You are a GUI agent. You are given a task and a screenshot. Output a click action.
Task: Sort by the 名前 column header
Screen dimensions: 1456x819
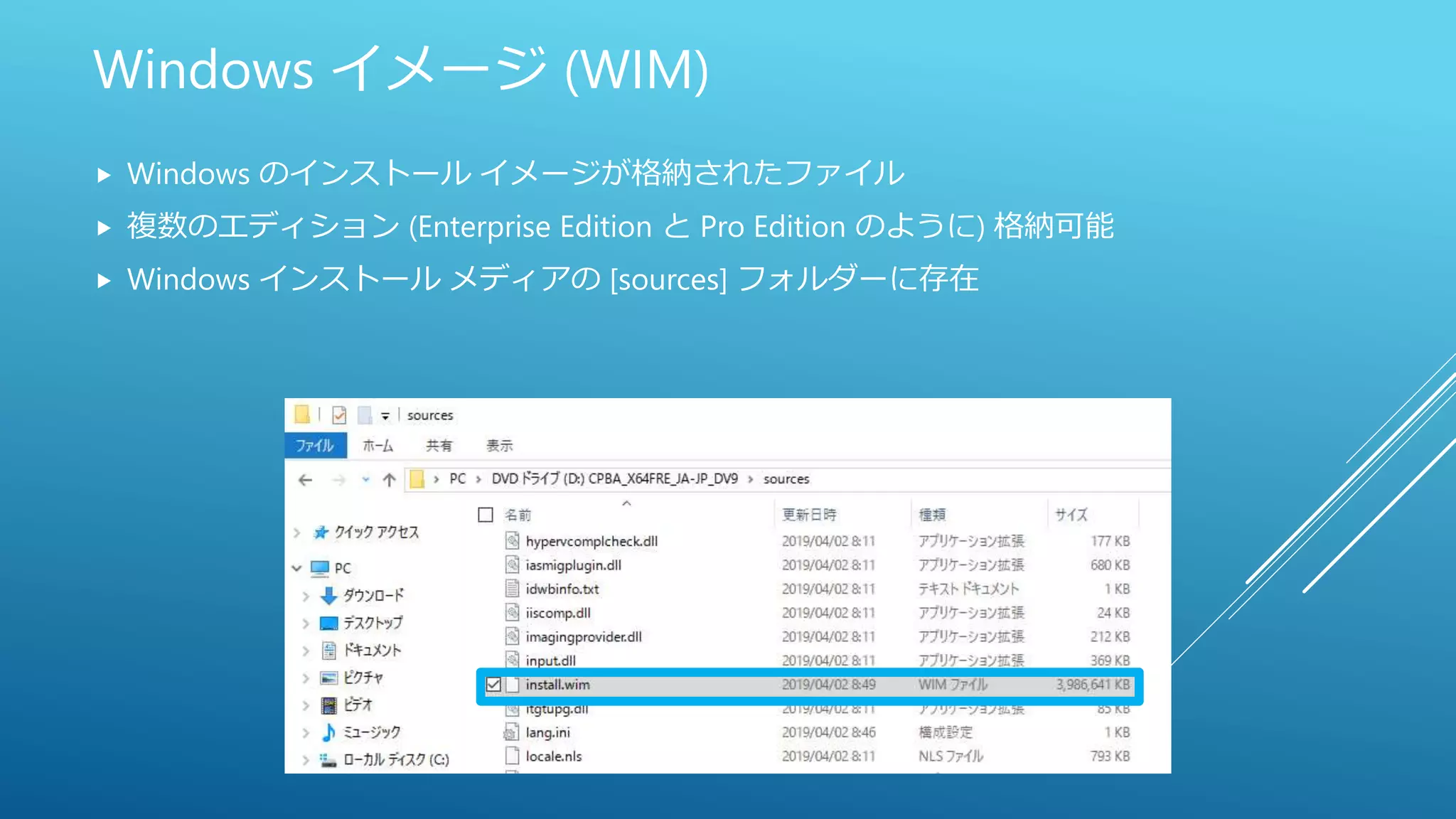[518, 515]
